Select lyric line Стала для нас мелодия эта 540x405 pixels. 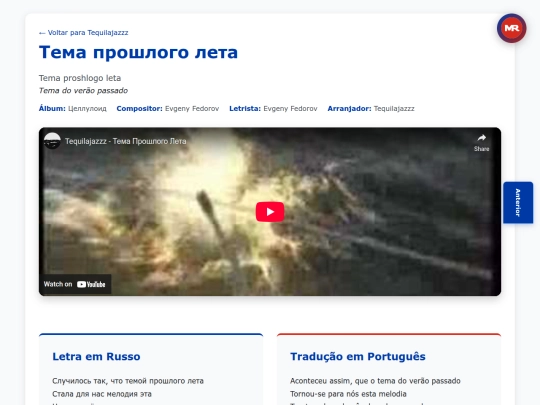click(102, 394)
